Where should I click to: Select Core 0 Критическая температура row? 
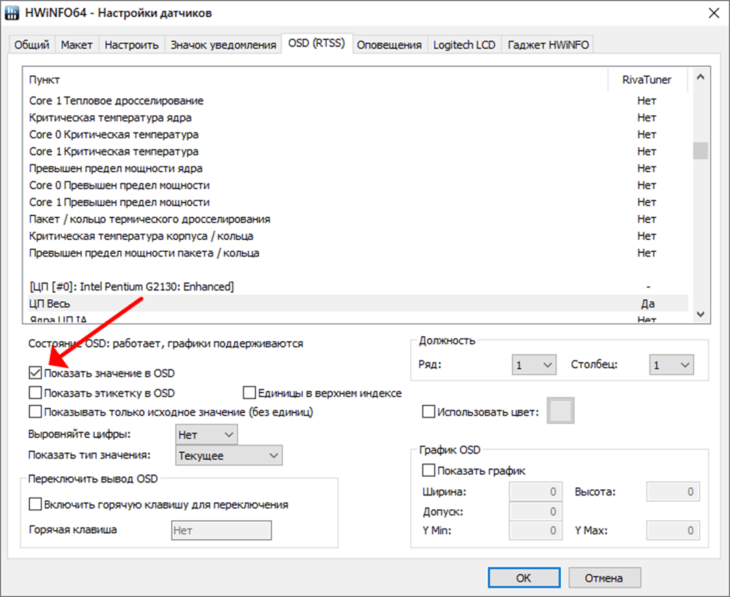pos(358,135)
